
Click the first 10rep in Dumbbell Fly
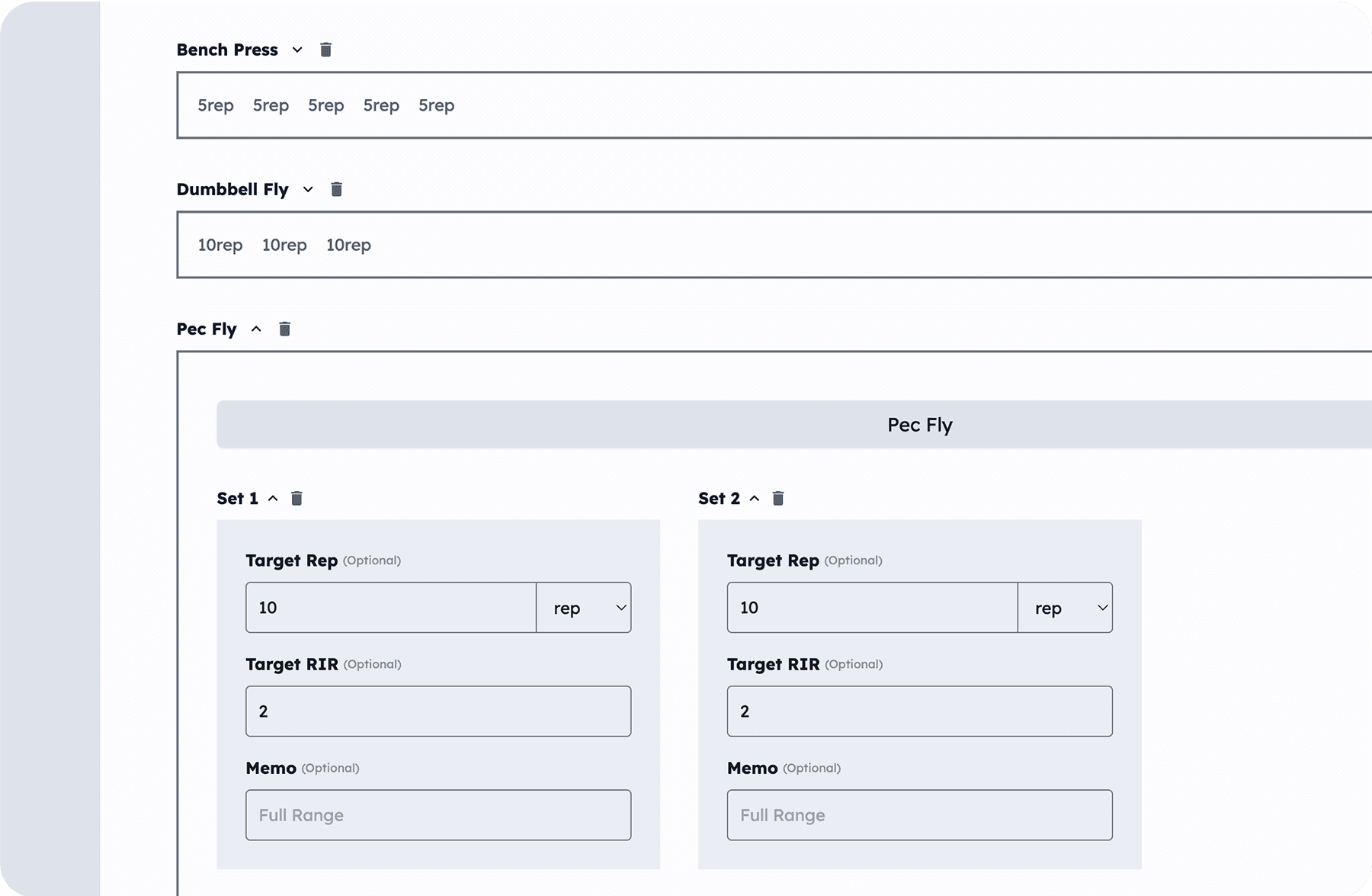click(x=220, y=245)
